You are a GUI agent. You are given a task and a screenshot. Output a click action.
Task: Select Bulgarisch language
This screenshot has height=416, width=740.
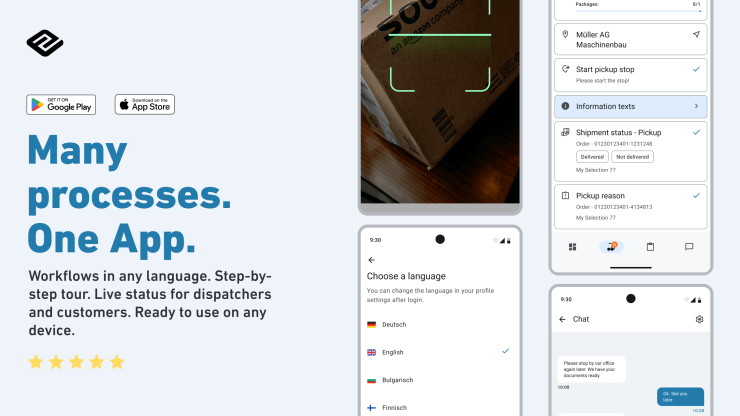pos(439,380)
